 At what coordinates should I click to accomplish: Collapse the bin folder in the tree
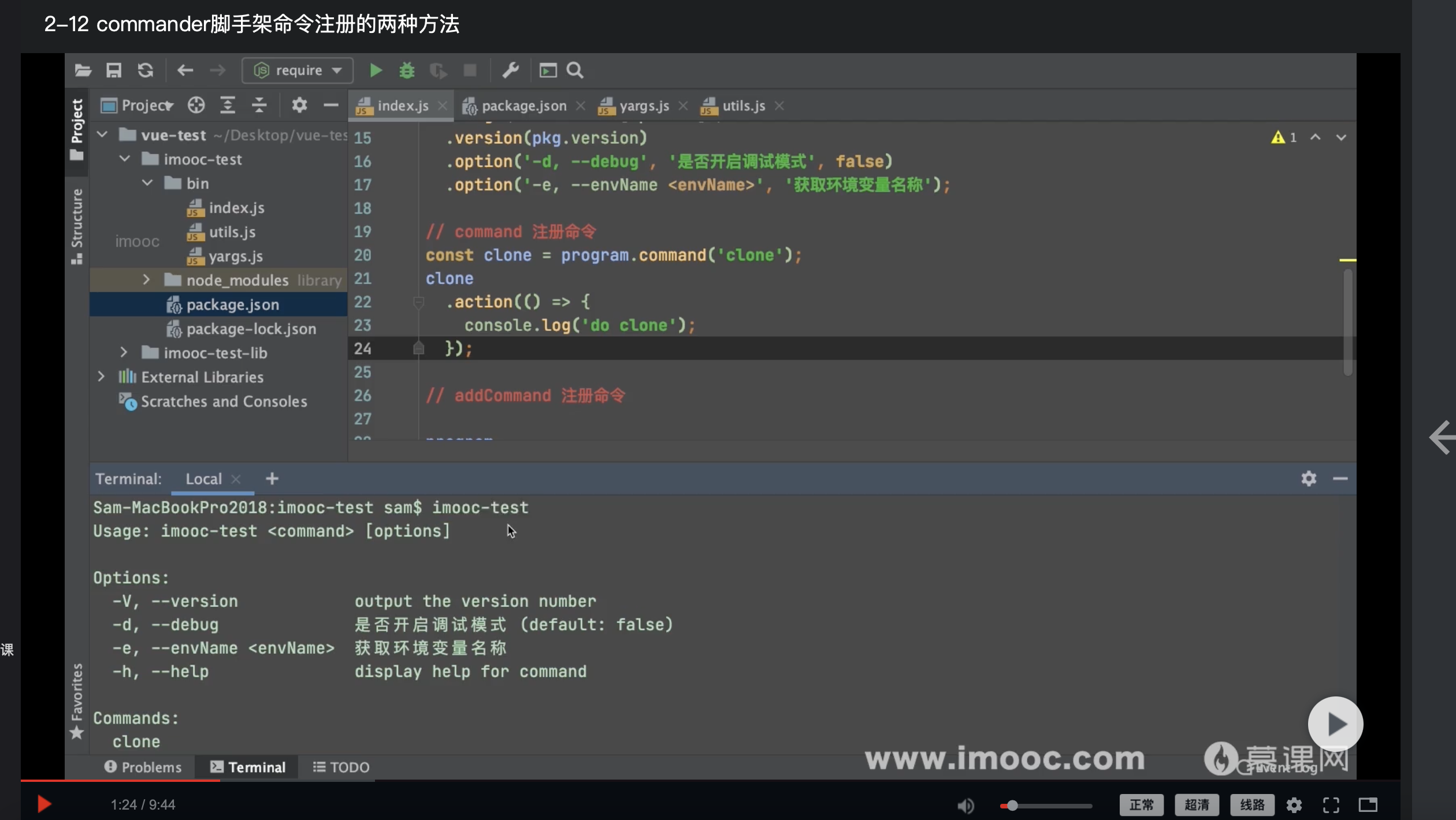point(147,183)
